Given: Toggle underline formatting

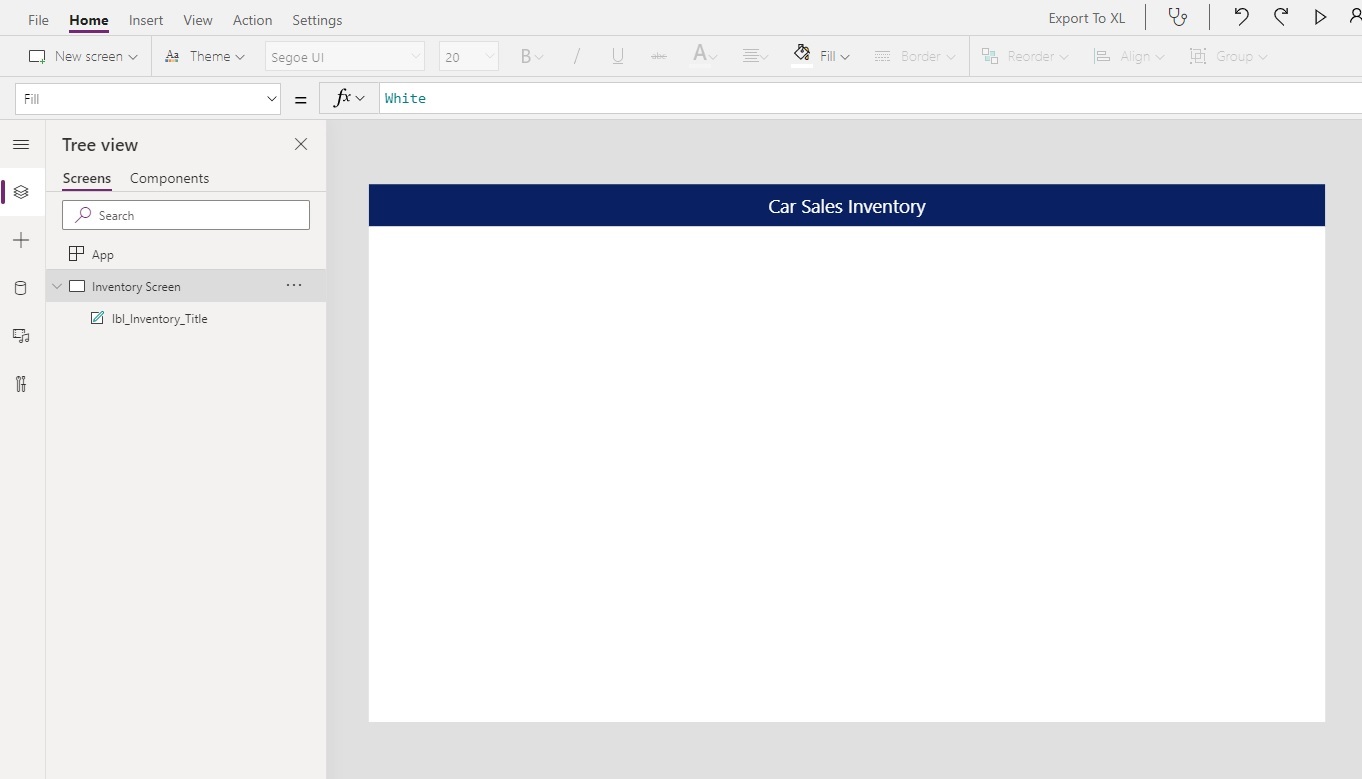Looking at the screenshot, I should (x=617, y=56).
